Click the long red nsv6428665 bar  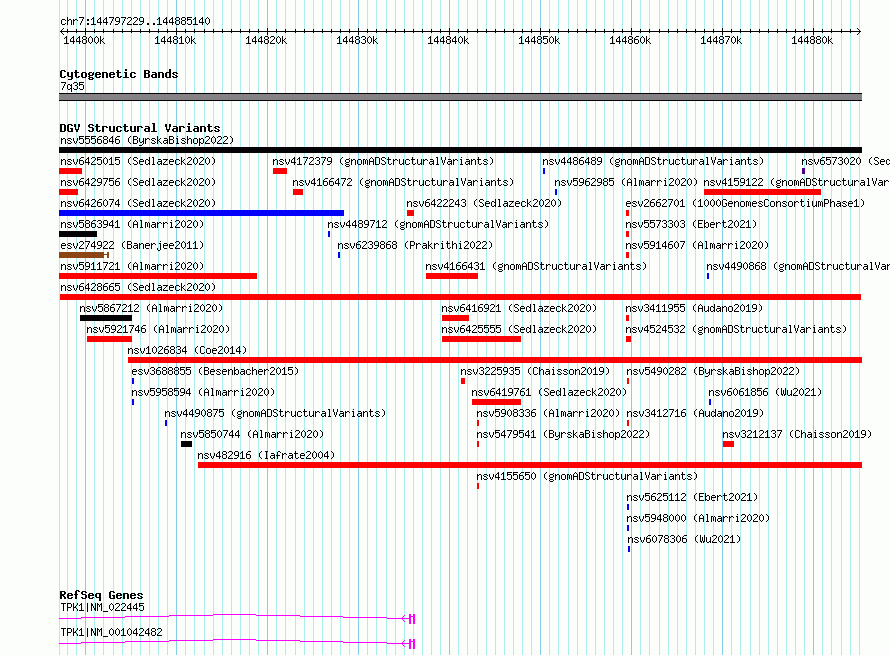pos(460,297)
